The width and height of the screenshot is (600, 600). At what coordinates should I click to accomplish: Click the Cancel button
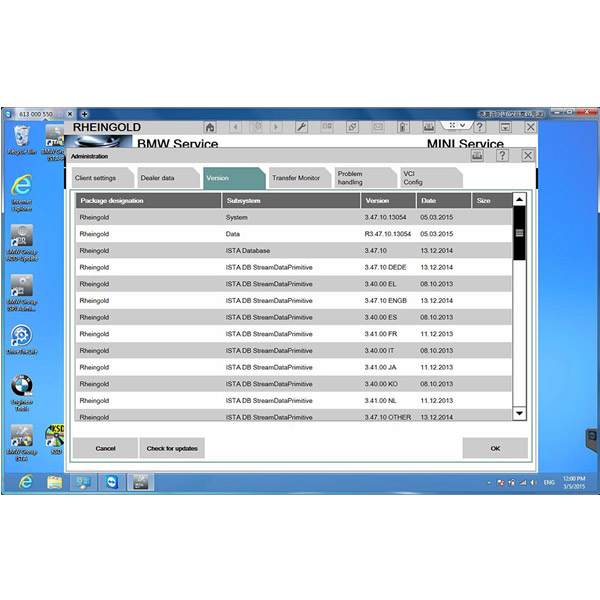coord(105,448)
